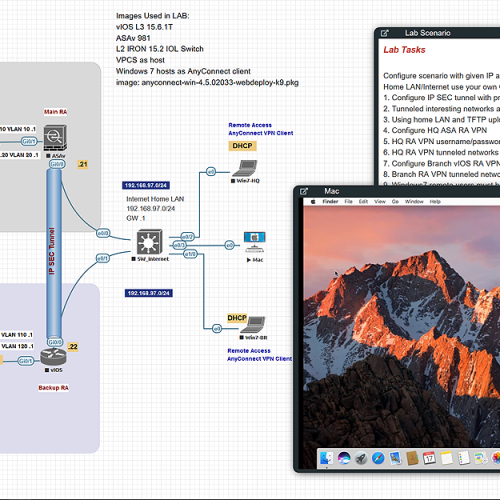Screen dimensions: 500x500
Task: Click the Lab Scenario window title
Action: (x=428, y=33)
